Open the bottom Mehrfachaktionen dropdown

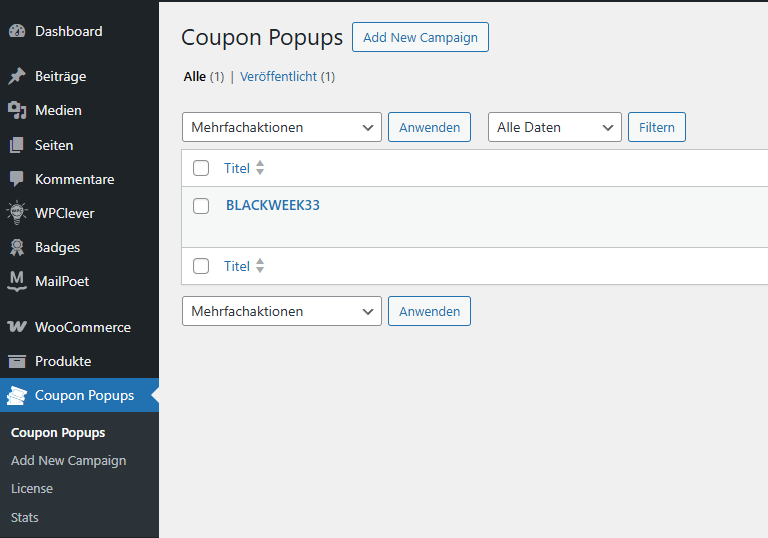pos(282,311)
